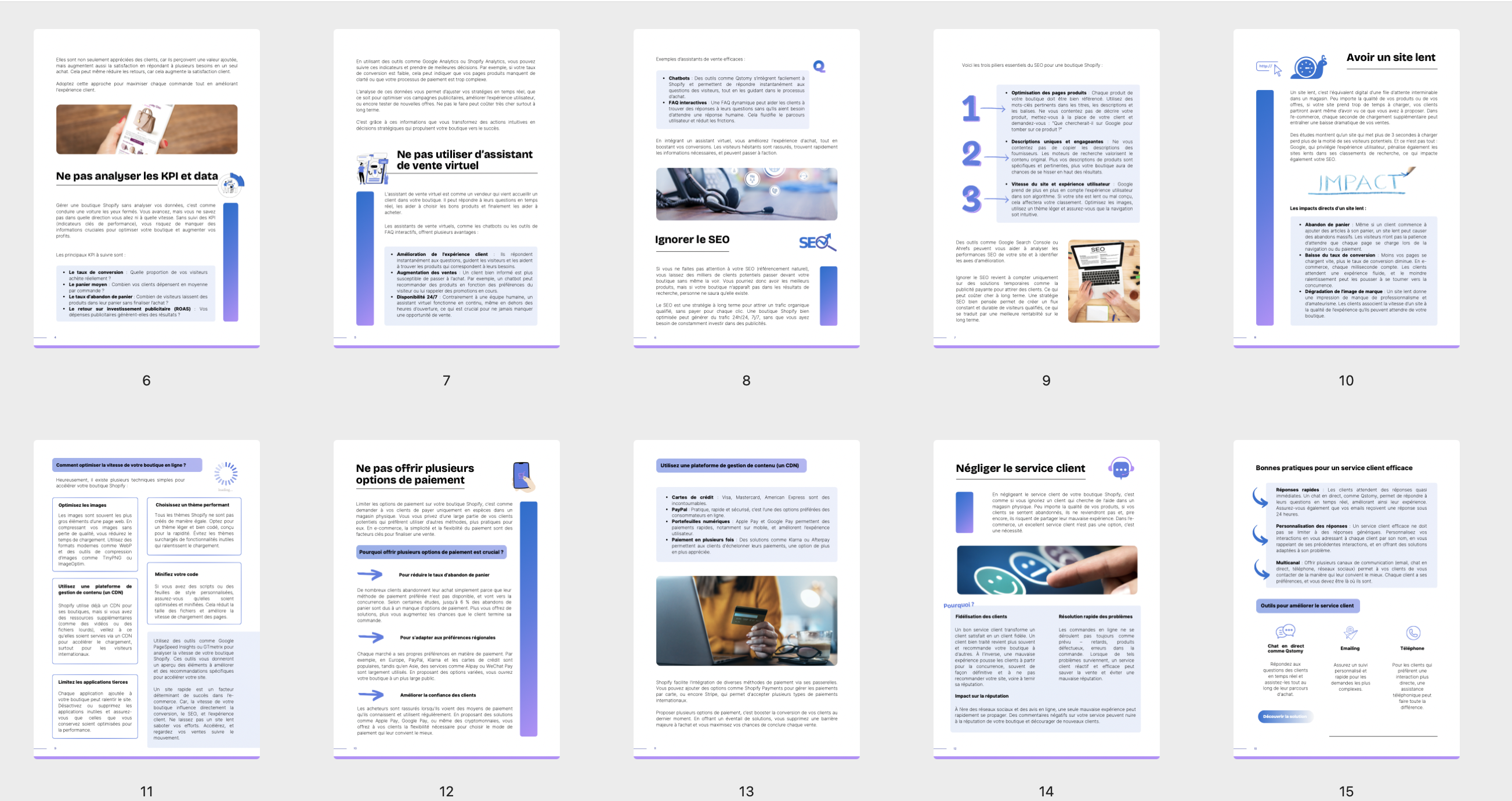Click the page number label 13
1512x801 pixels.
(x=746, y=791)
